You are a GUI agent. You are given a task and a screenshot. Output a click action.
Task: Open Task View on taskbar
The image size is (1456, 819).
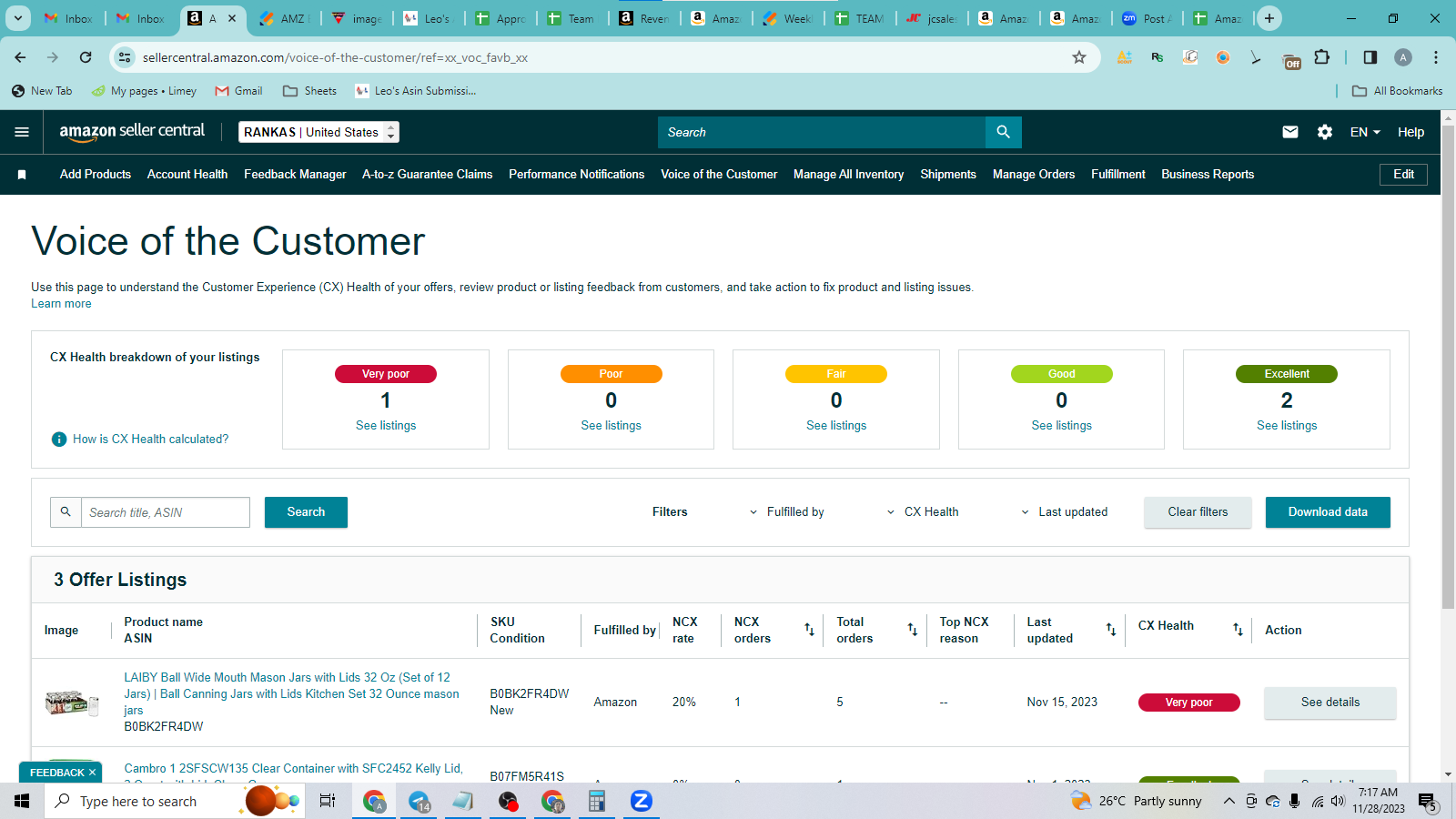point(328,801)
